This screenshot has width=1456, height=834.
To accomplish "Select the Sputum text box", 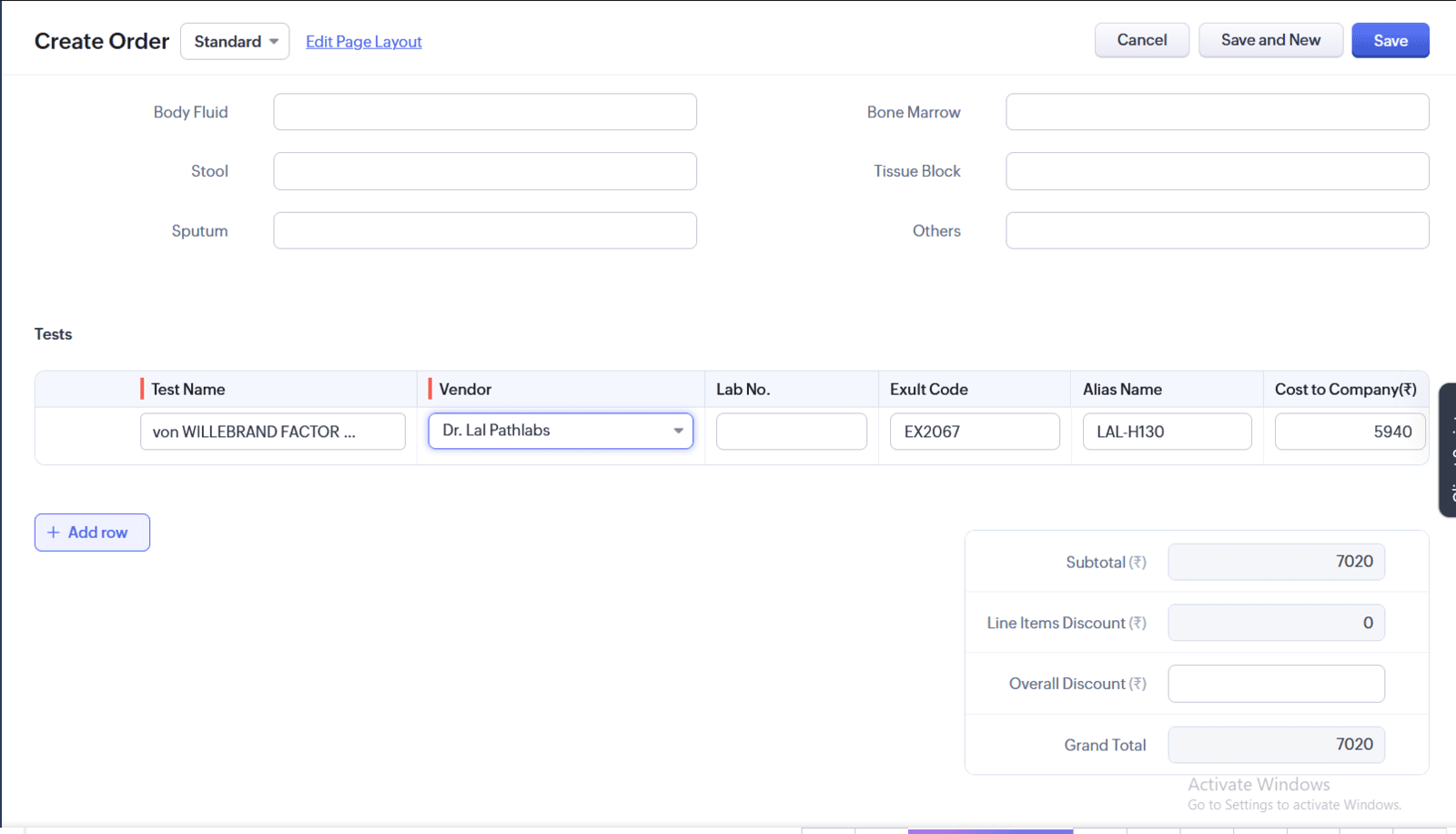I will [484, 231].
